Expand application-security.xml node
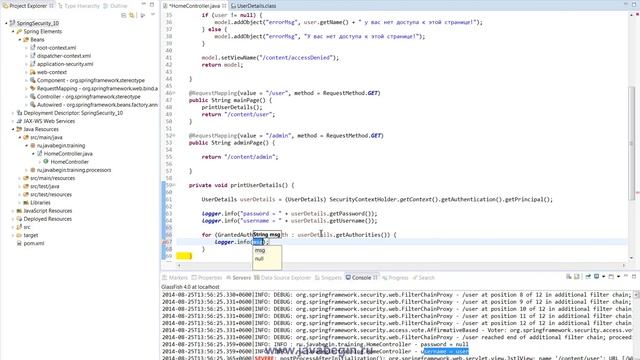The height and width of the screenshot is (360, 640). (27, 64)
